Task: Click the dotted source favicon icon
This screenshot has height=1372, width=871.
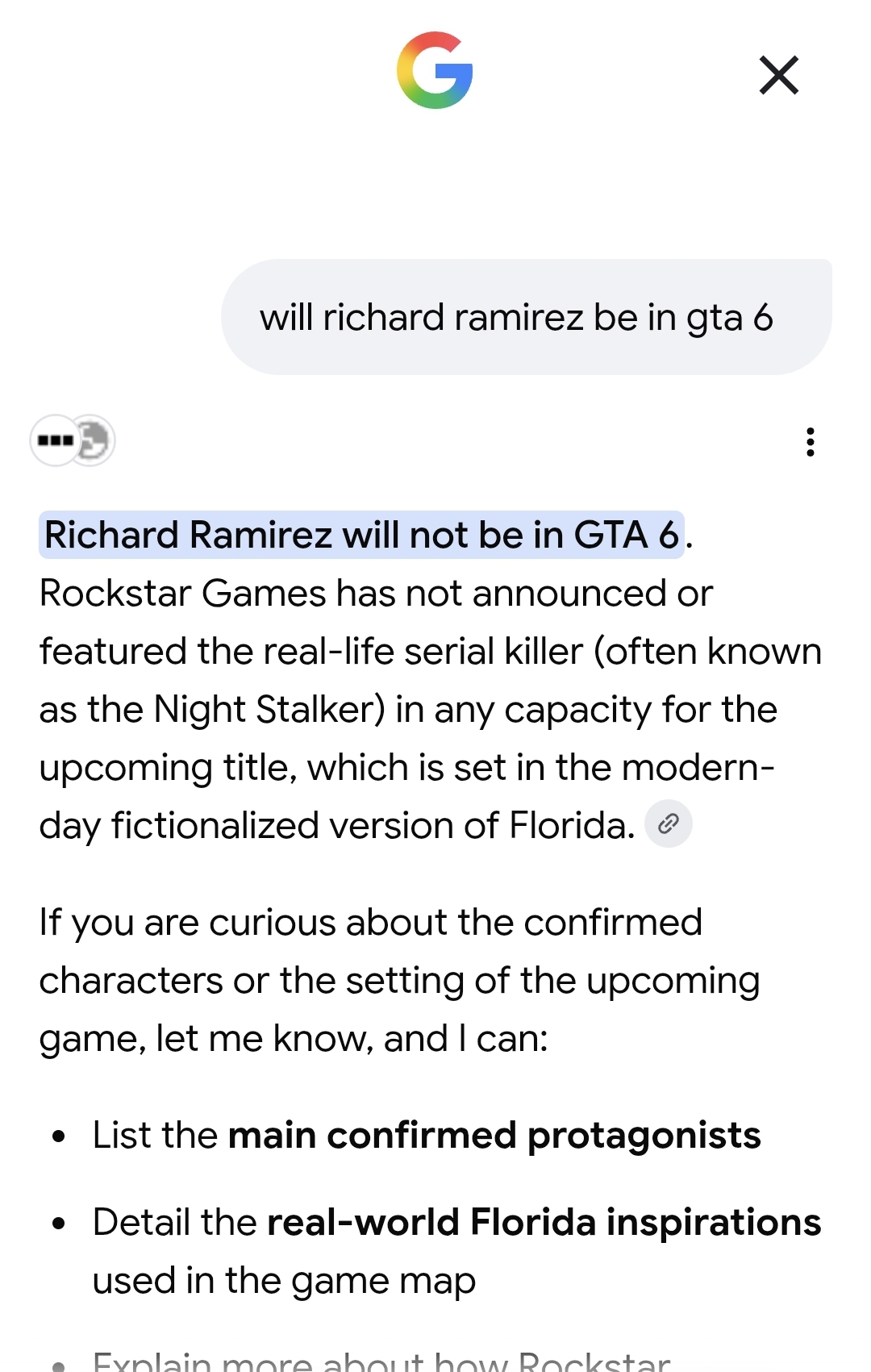Action: [53, 440]
